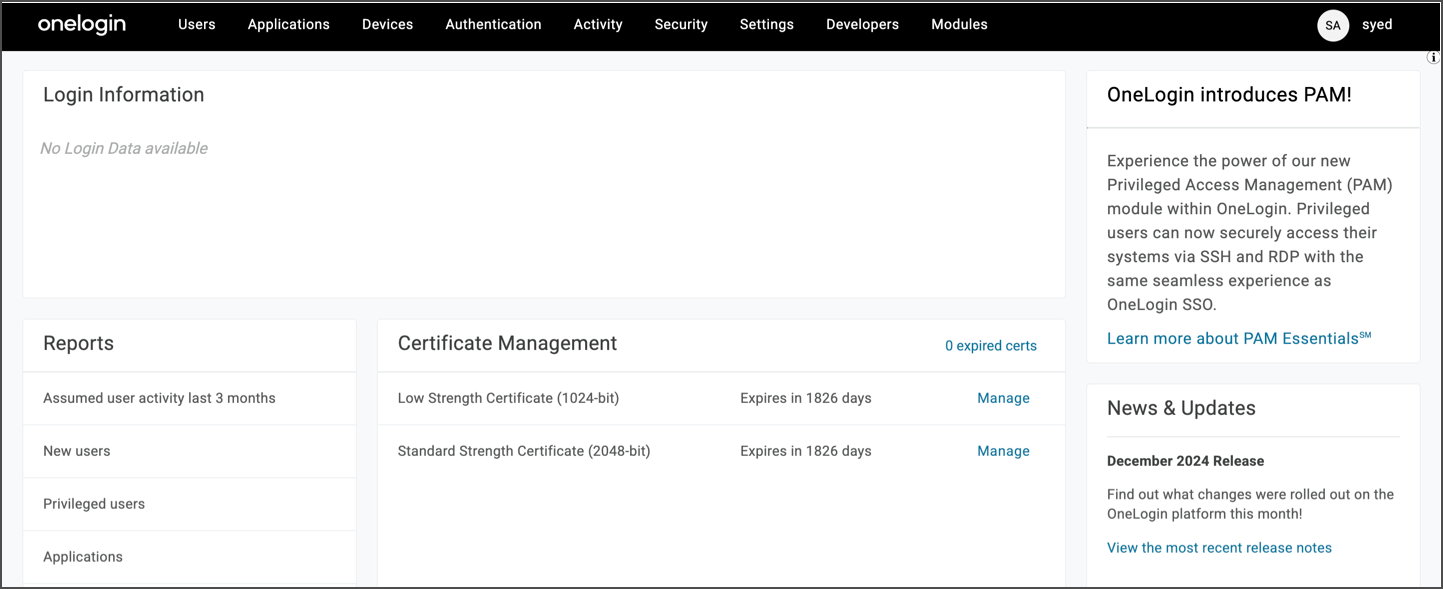The height and width of the screenshot is (589, 1443).
Task: Open the Developers menu
Action: 862,25
